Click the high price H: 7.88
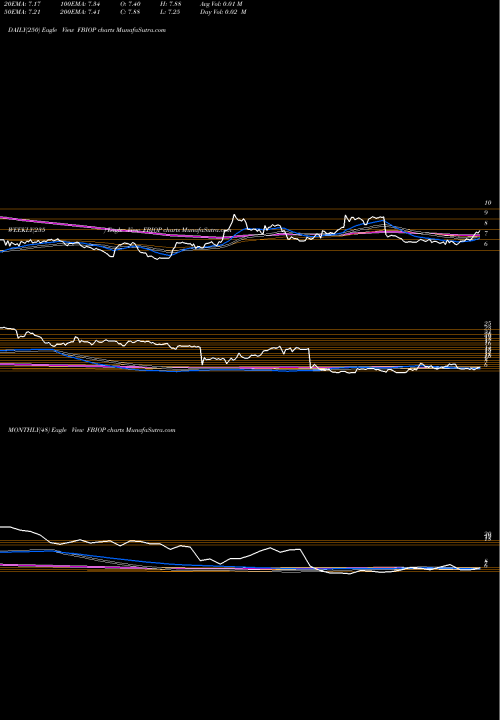This screenshot has height=720, width=500. (171, 4)
